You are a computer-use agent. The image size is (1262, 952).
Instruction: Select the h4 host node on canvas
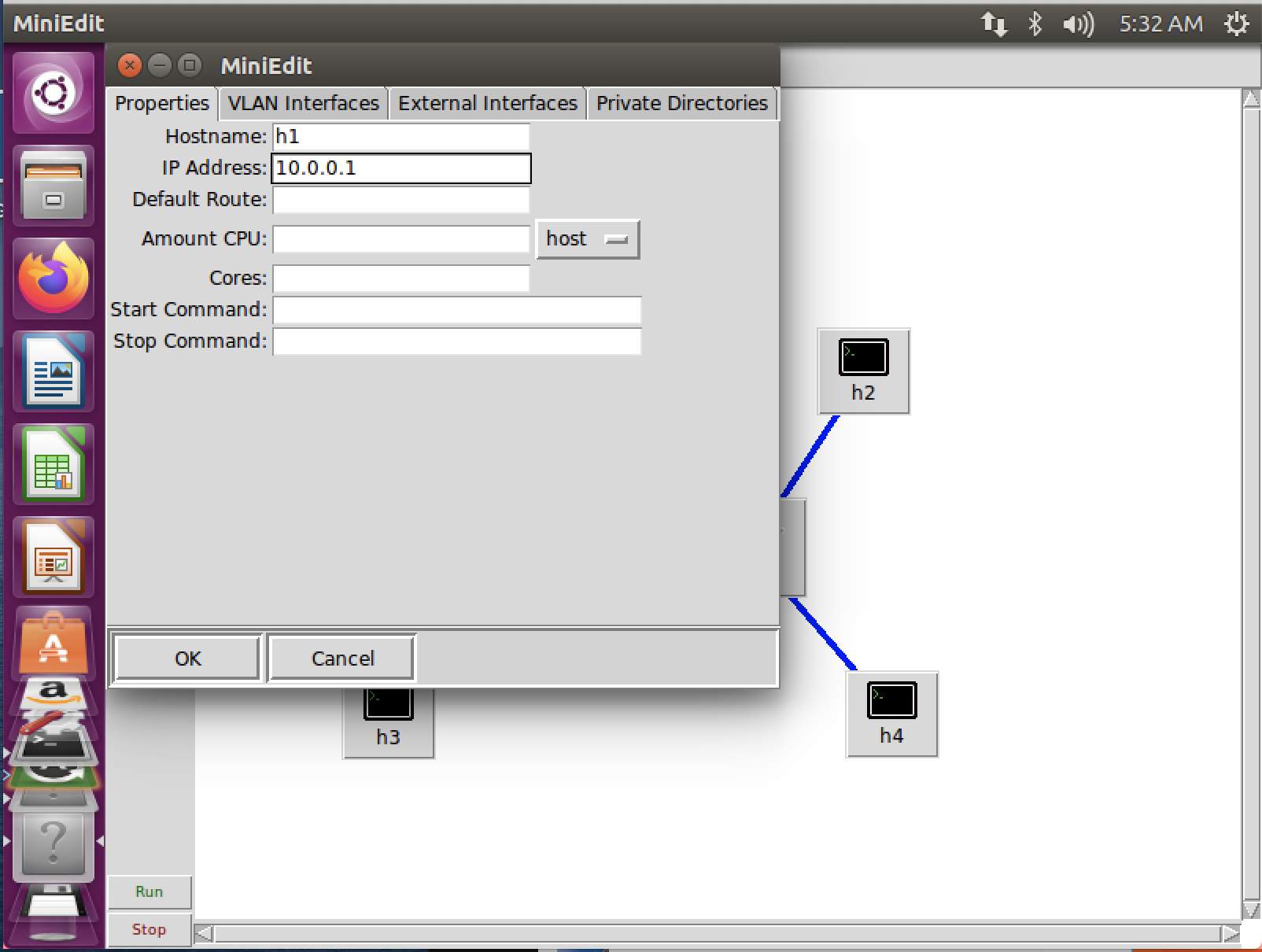(891, 714)
